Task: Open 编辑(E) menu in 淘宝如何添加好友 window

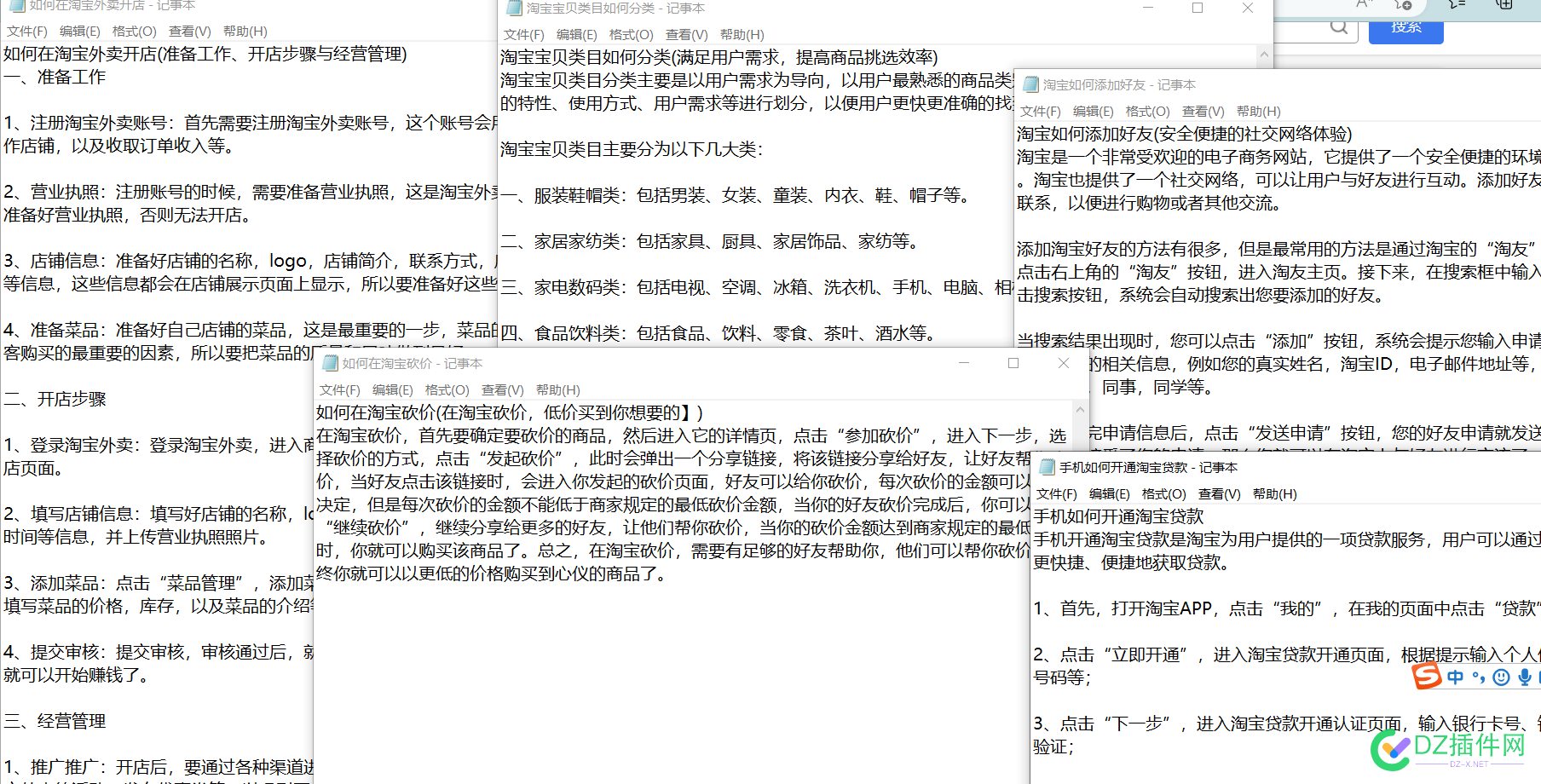Action: click(x=1094, y=112)
